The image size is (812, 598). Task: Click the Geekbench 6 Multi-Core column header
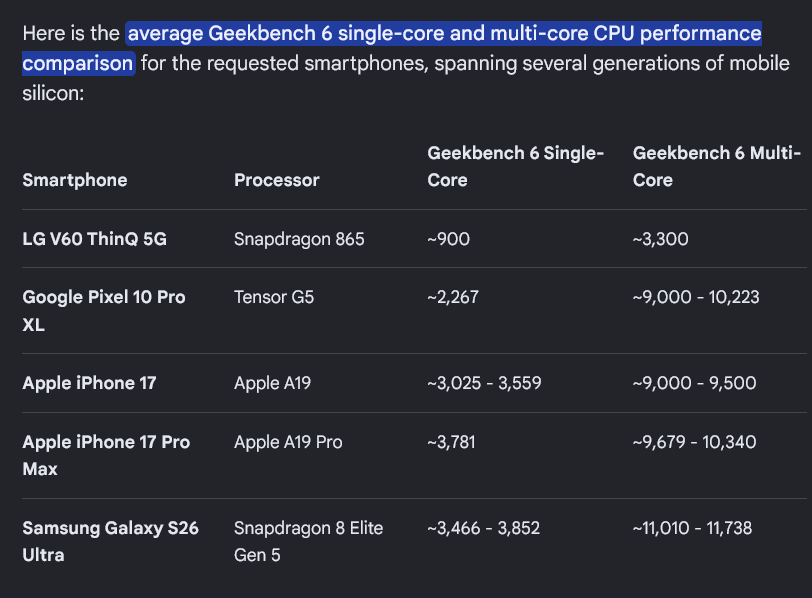(717, 166)
